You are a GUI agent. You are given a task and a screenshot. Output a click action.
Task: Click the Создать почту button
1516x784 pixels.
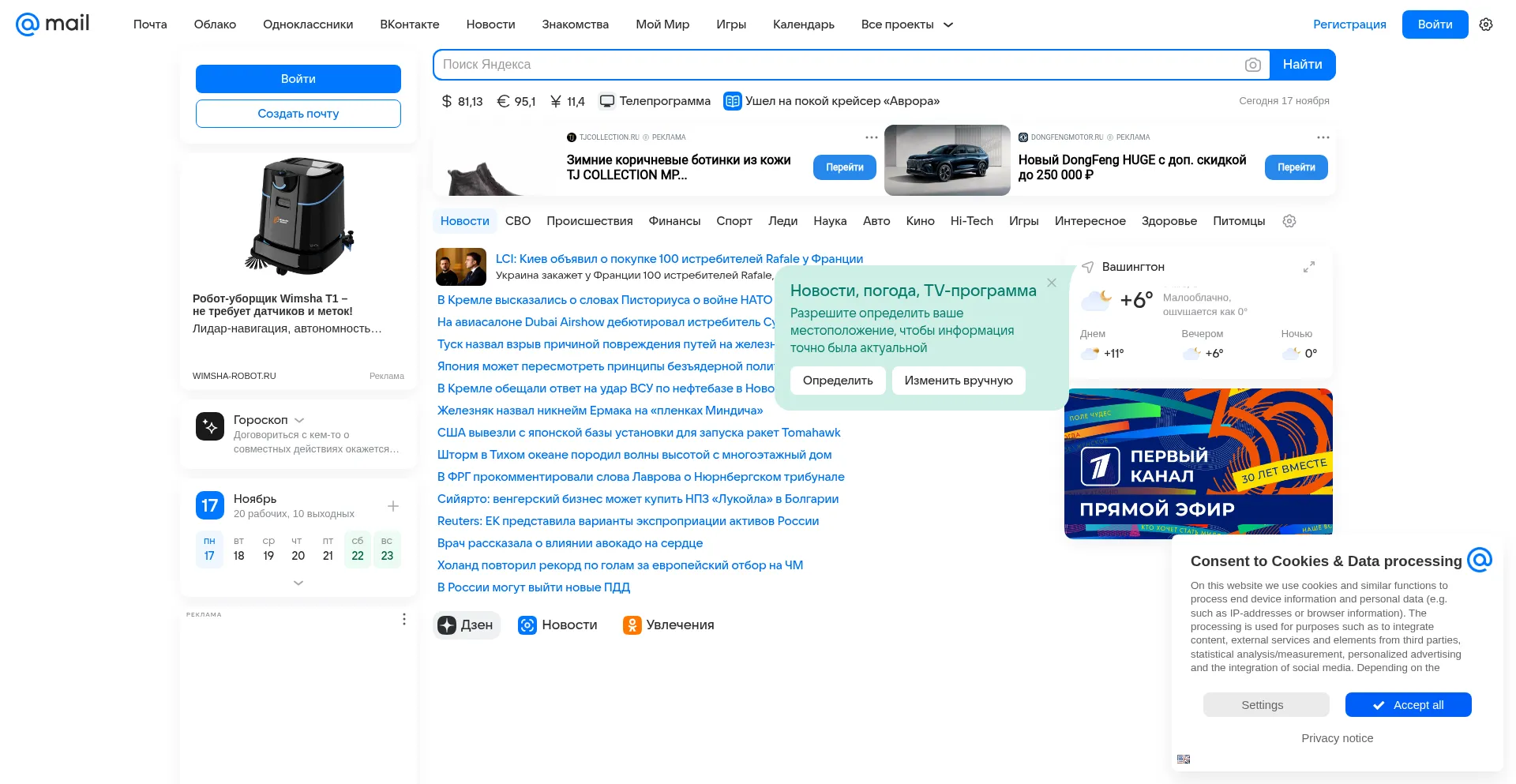pyautogui.click(x=298, y=114)
